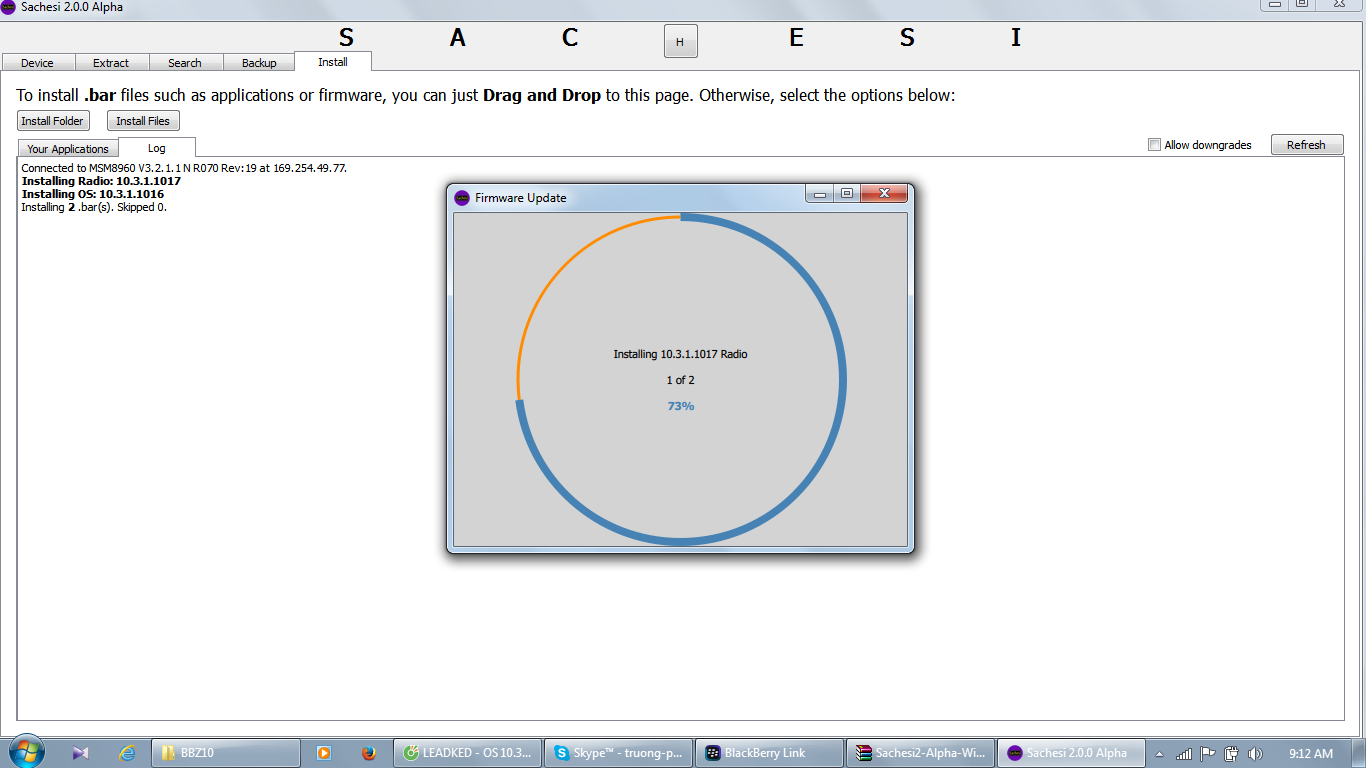
Task: Go to the Backup tab
Action: click(259, 63)
